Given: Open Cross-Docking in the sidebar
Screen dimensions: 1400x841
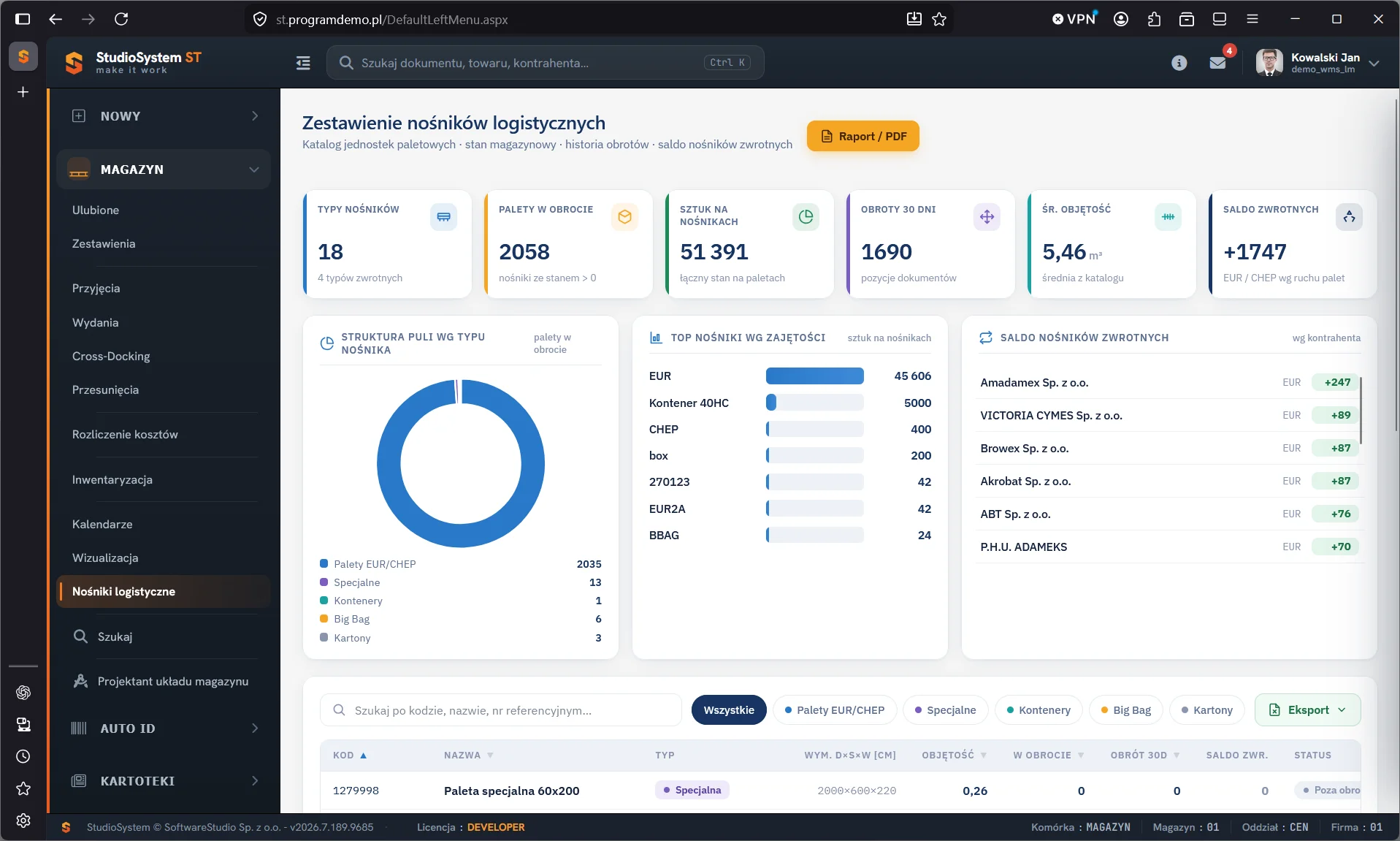Looking at the screenshot, I should click(111, 357).
